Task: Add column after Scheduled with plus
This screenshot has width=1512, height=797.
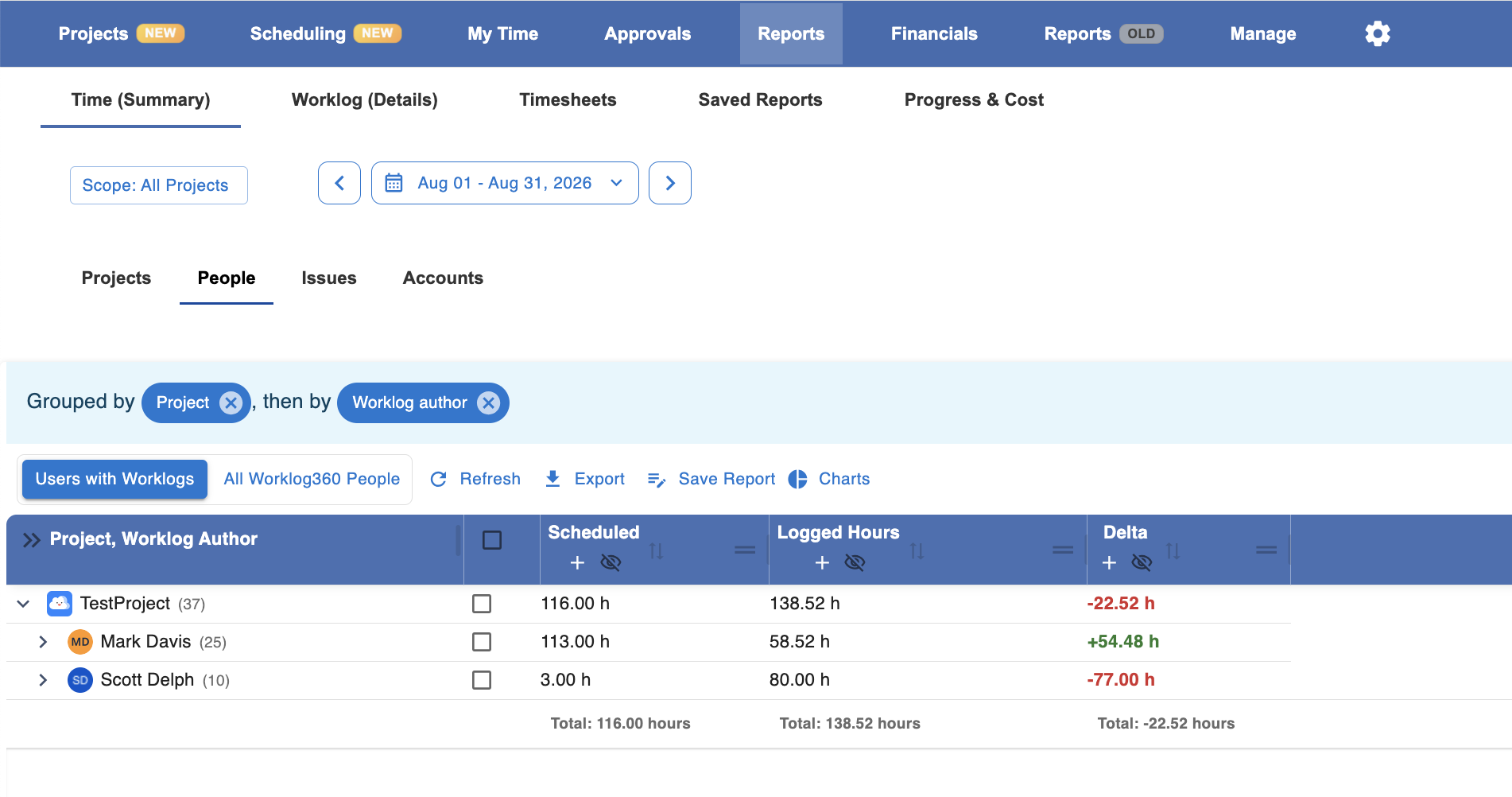Action: click(x=577, y=562)
